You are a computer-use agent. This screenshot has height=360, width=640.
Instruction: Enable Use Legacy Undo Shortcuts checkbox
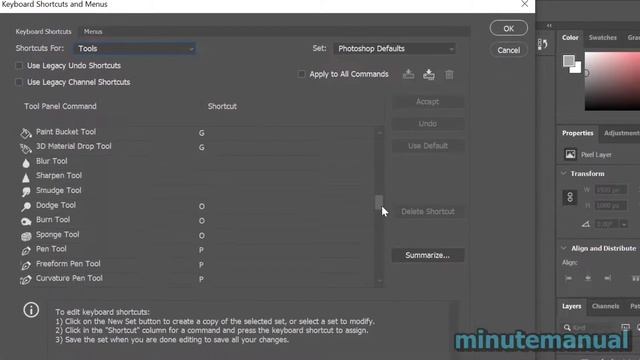[19, 66]
